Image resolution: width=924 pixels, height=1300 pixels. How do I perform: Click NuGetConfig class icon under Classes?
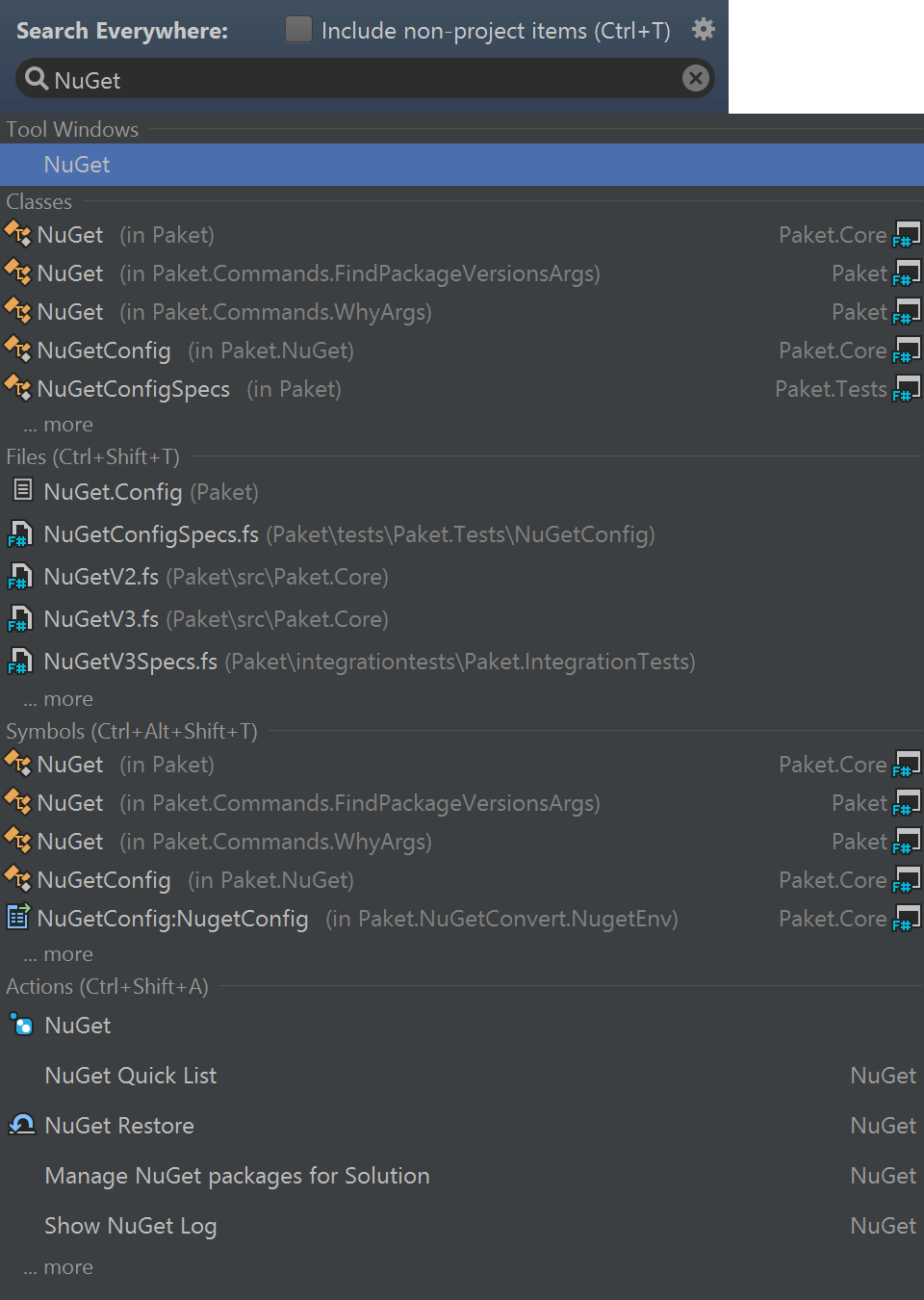(18, 350)
